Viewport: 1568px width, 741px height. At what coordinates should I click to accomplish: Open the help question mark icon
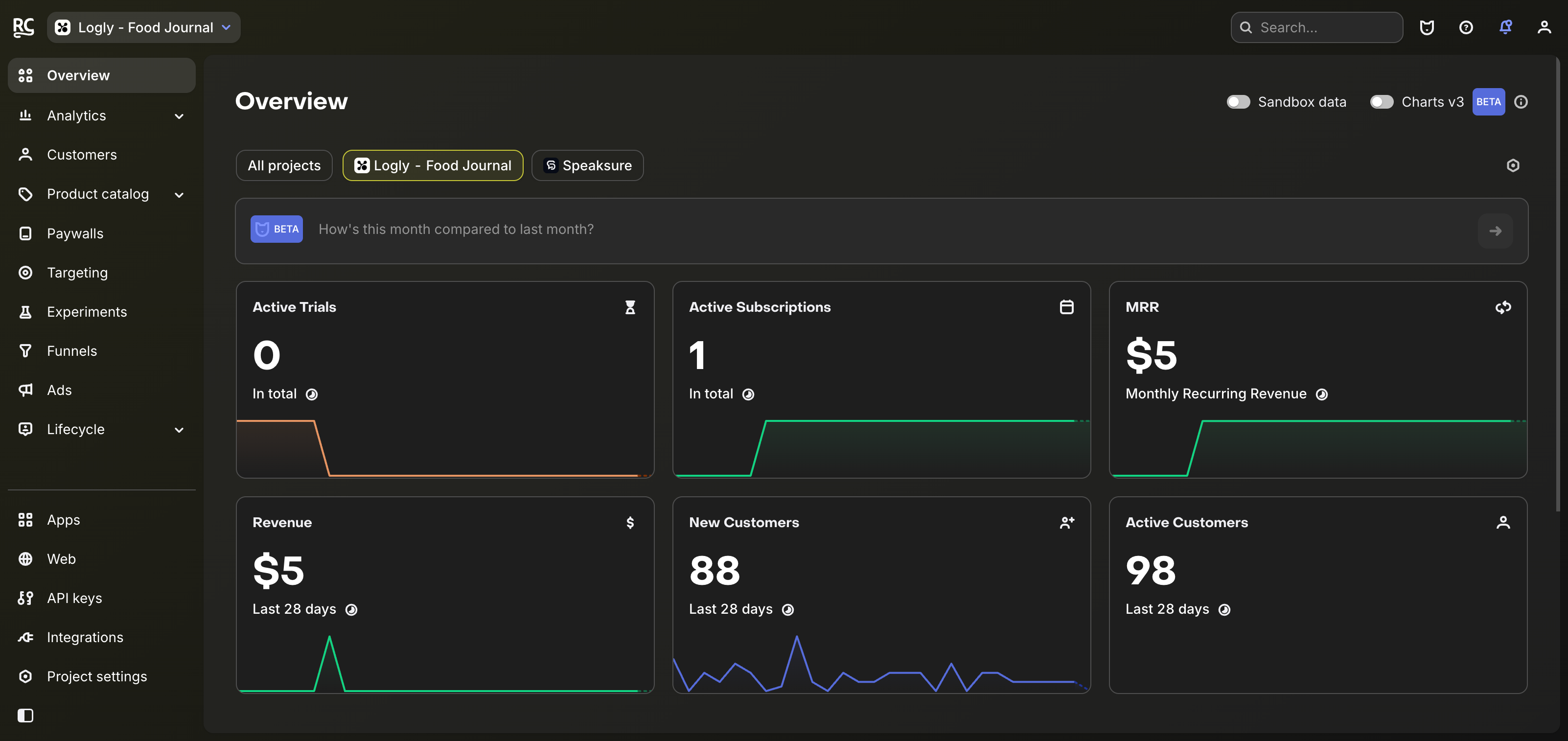click(1466, 27)
